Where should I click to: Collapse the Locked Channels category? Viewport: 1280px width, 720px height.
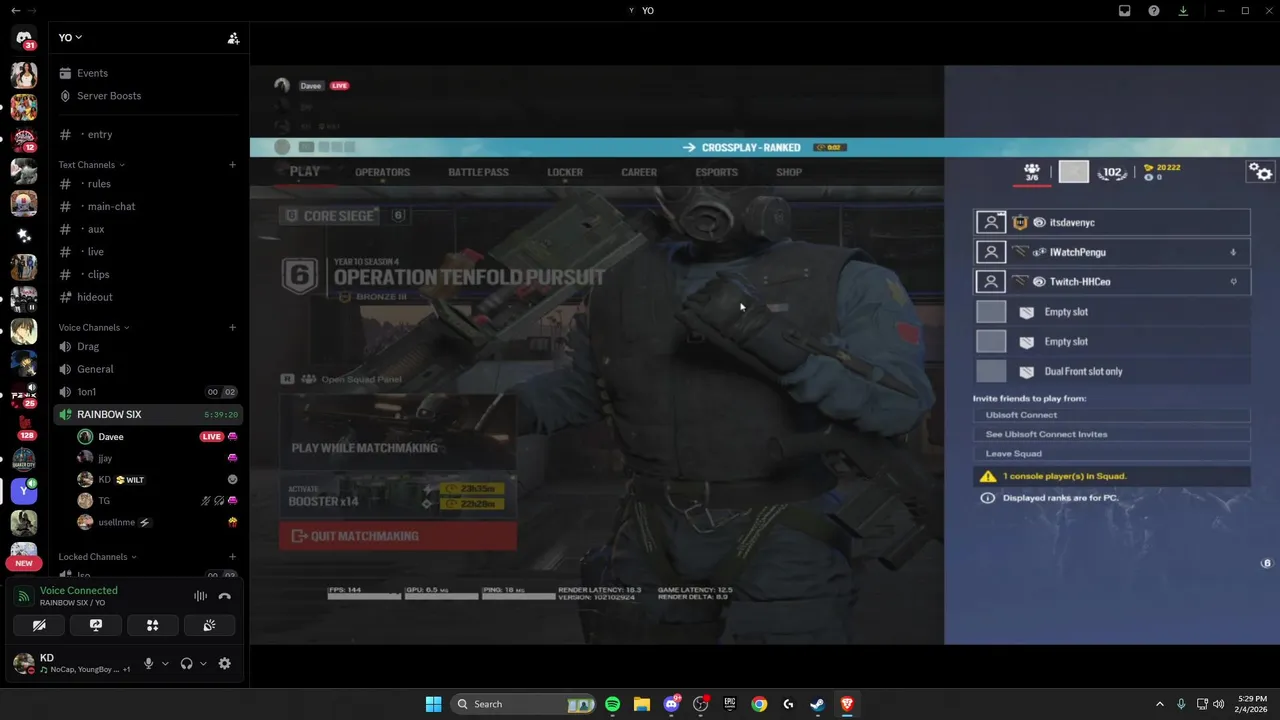(97, 557)
